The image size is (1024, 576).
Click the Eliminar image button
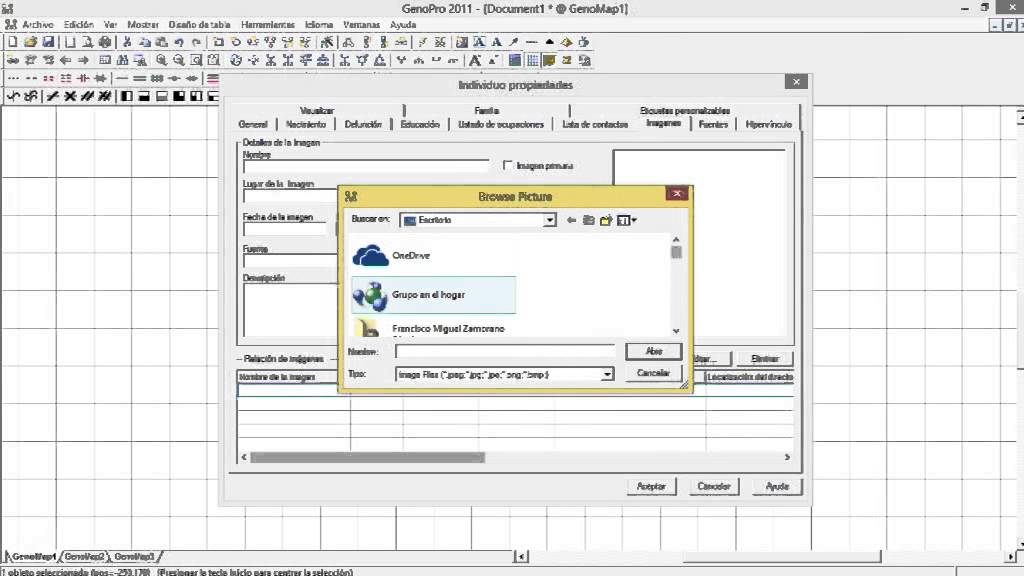765,359
